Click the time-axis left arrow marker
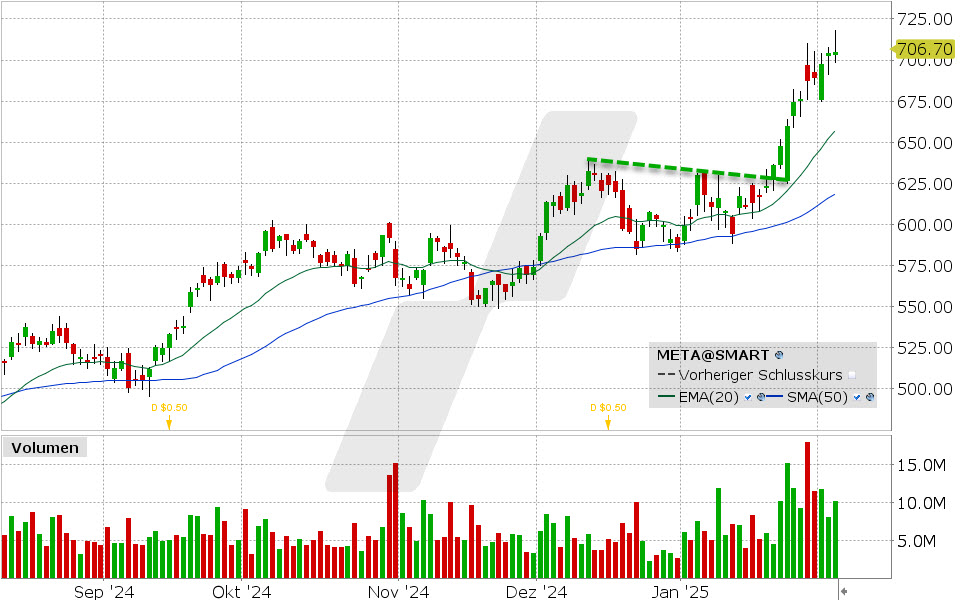This screenshot has height=600, width=960. pos(844,591)
